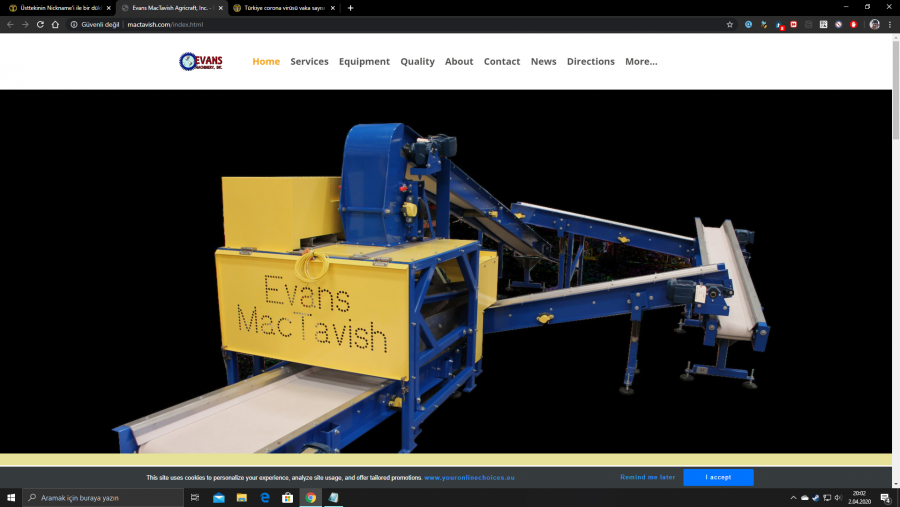This screenshot has height=507, width=900.
Task: Open the browser home page icon
Action: pos(55,24)
